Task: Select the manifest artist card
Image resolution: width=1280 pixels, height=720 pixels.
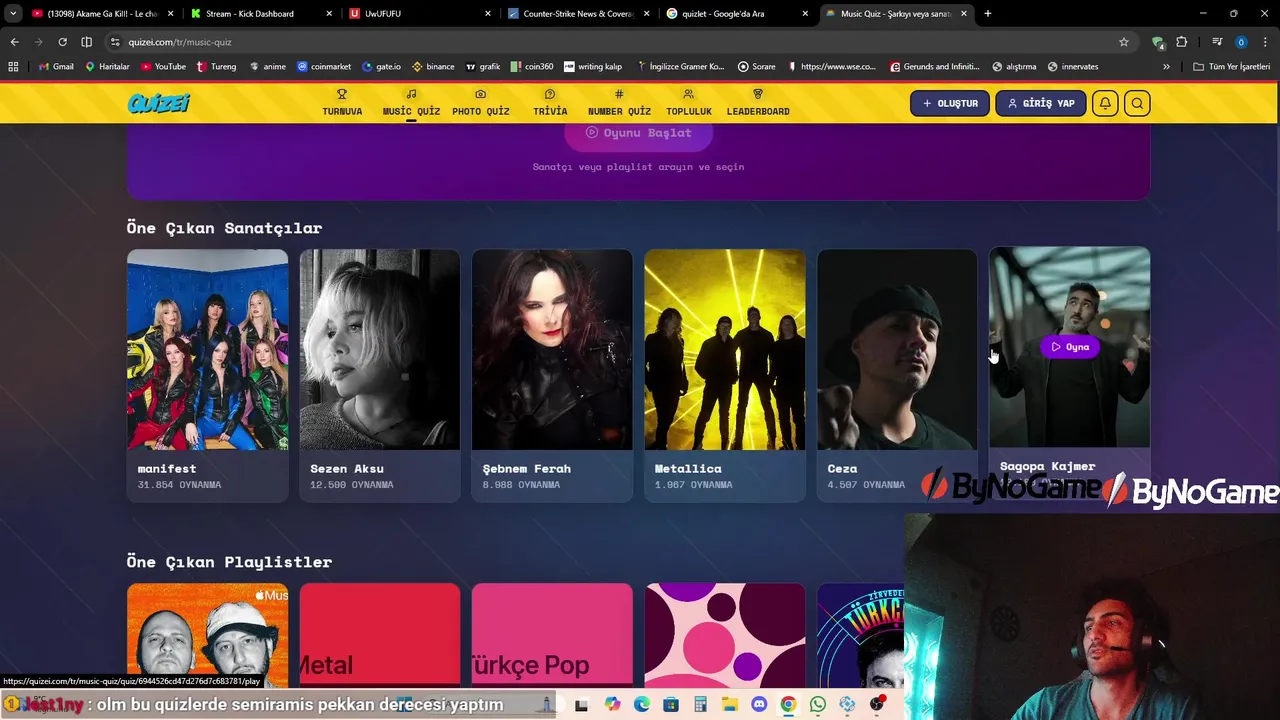Action: pyautogui.click(x=207, y=375)
